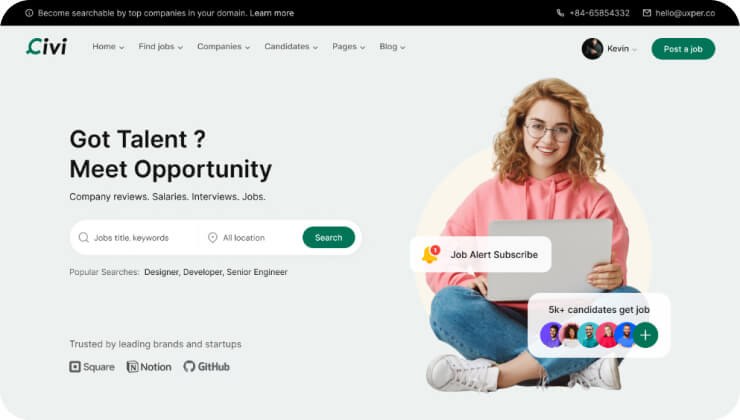Click the location pin icon

212,238
